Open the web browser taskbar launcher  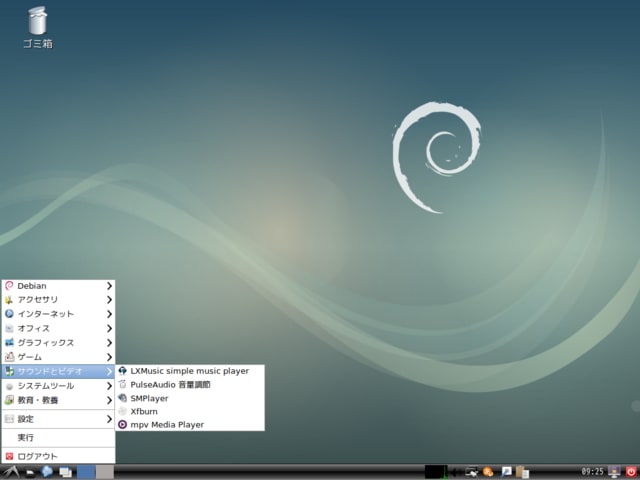pos(47,472)
